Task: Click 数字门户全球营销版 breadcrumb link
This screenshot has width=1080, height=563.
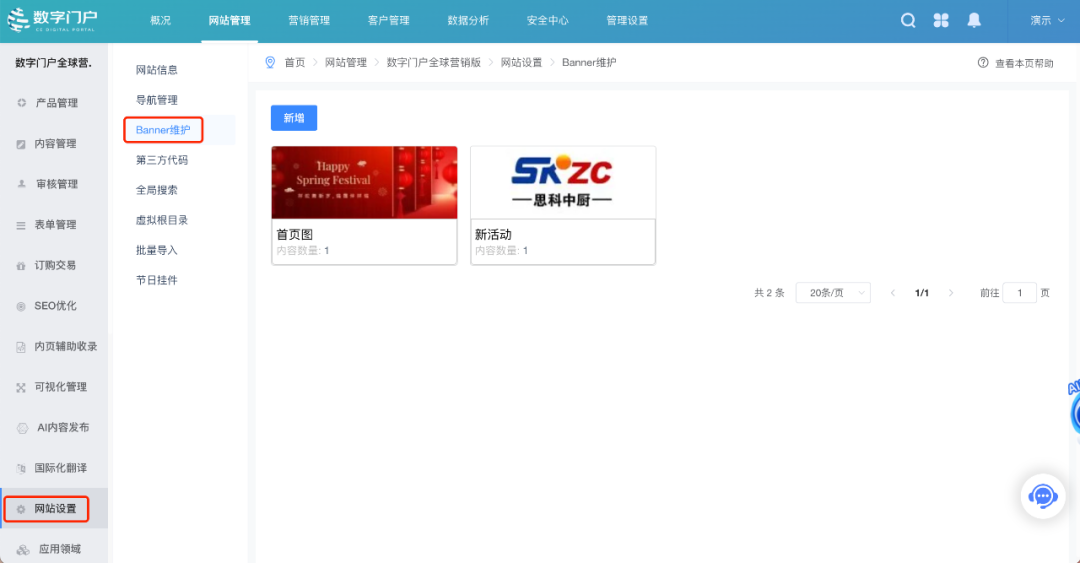Action: [434, 63]
